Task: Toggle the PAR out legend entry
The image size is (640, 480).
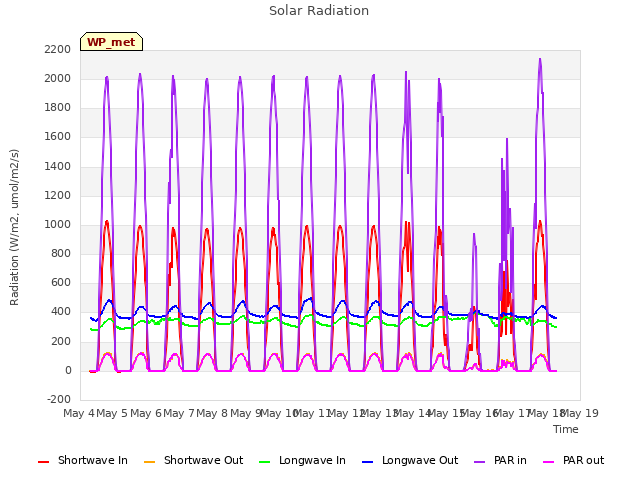Action: pos(573,460)
